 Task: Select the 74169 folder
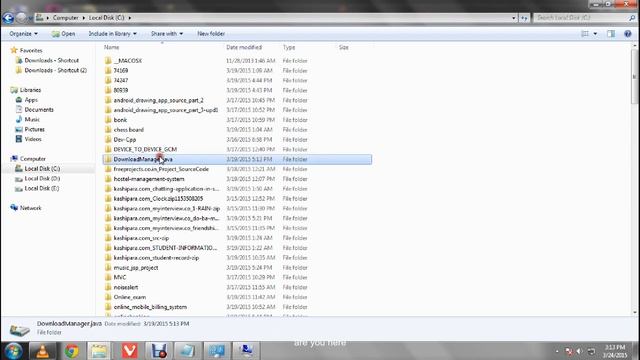[120, 71]
